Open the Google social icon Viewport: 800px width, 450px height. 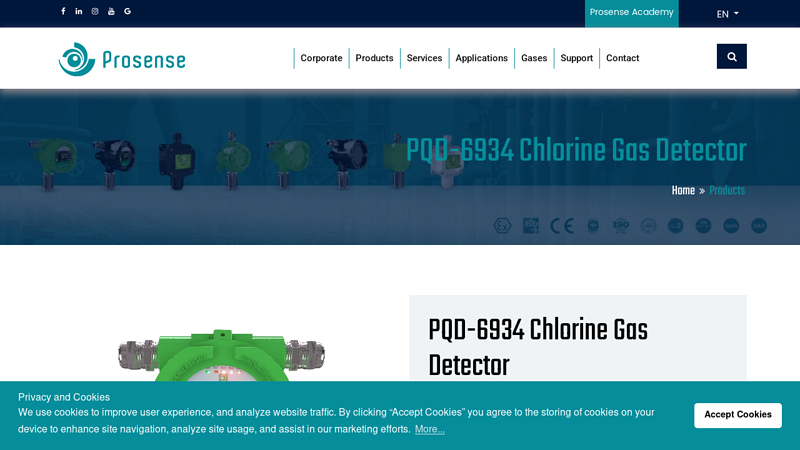[127, 12]
